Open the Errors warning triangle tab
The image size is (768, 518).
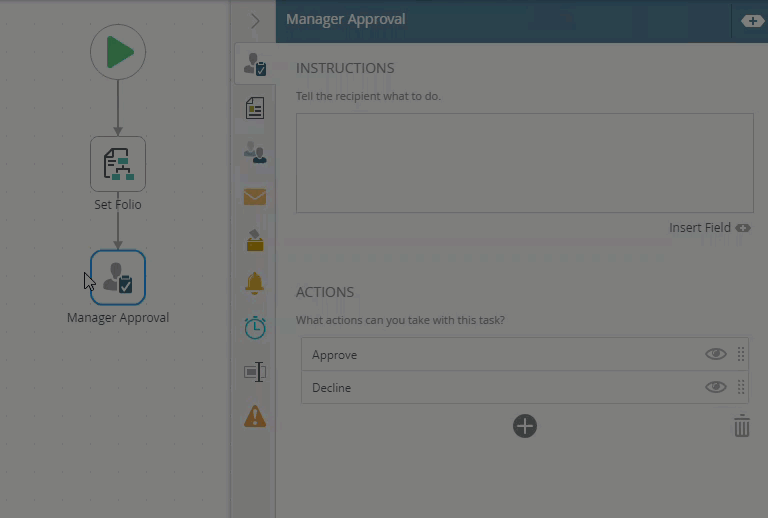[x=255, y=416]
